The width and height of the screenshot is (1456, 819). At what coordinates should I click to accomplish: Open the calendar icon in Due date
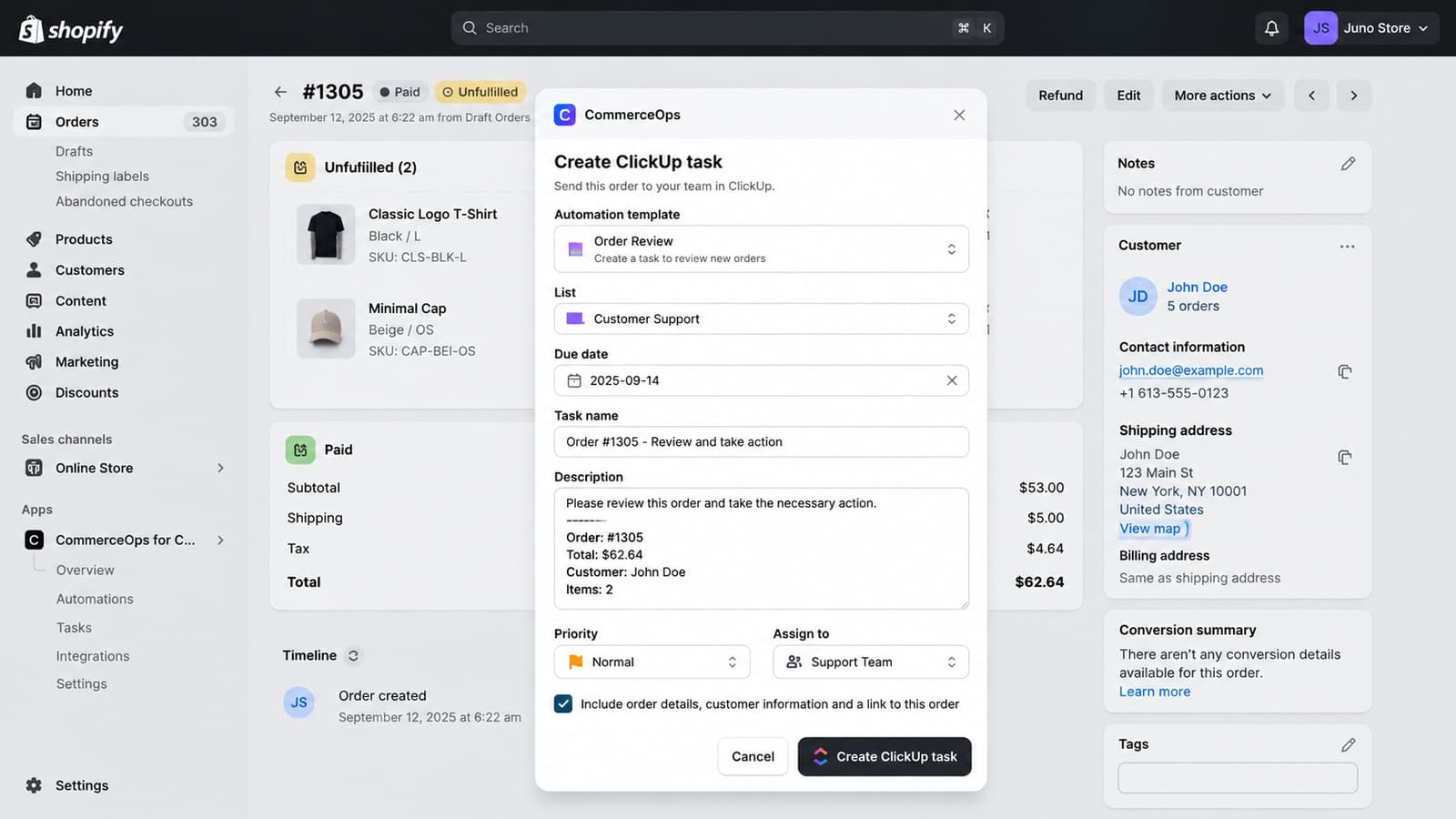coord(574,380)
